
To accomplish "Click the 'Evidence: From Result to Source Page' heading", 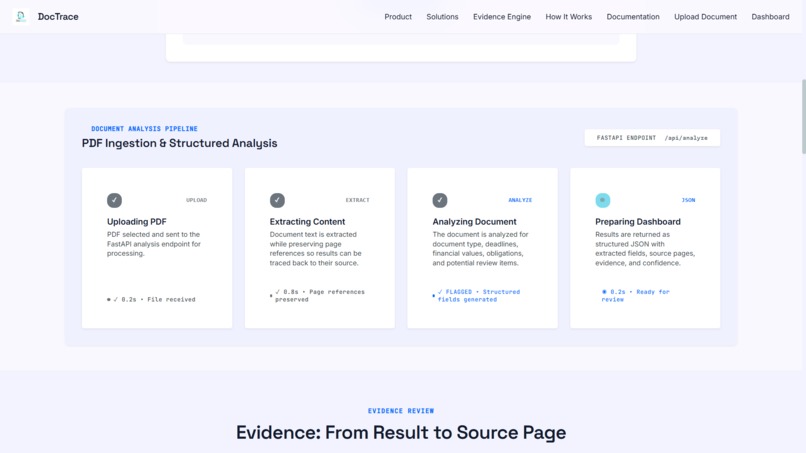I will [x=401, y=433].
